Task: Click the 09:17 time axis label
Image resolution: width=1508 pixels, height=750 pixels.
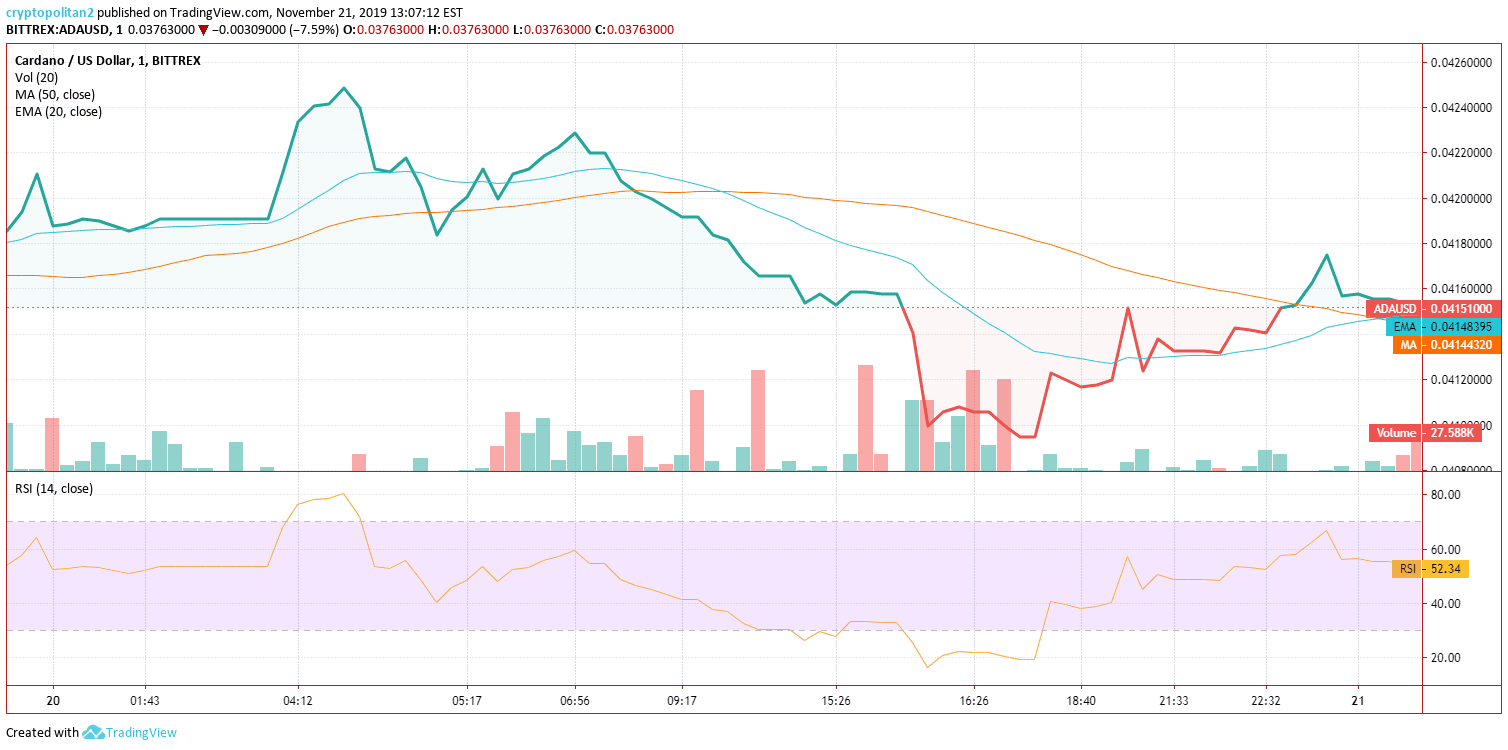Action: pyautogui.click(x=682, y=700)
